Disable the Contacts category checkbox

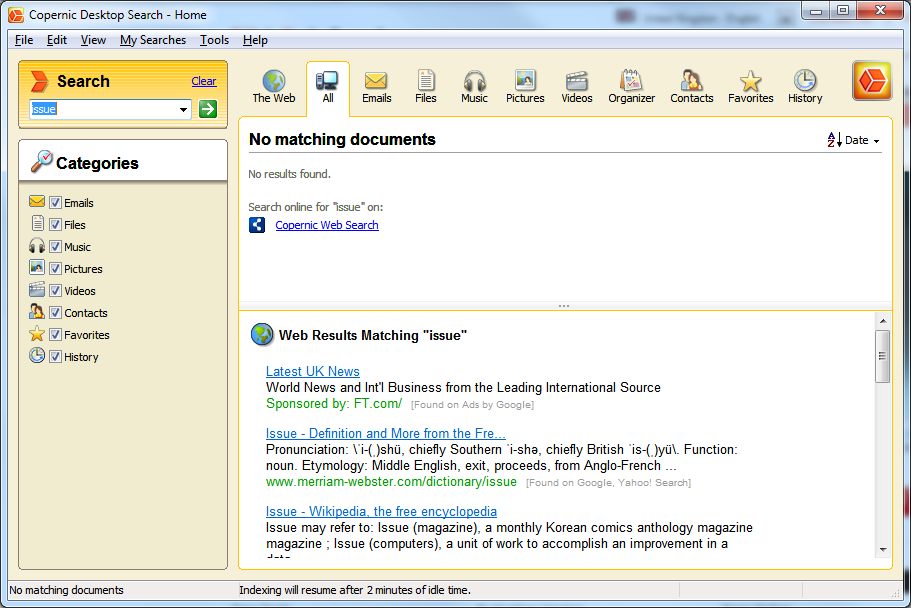click(55, 313)
